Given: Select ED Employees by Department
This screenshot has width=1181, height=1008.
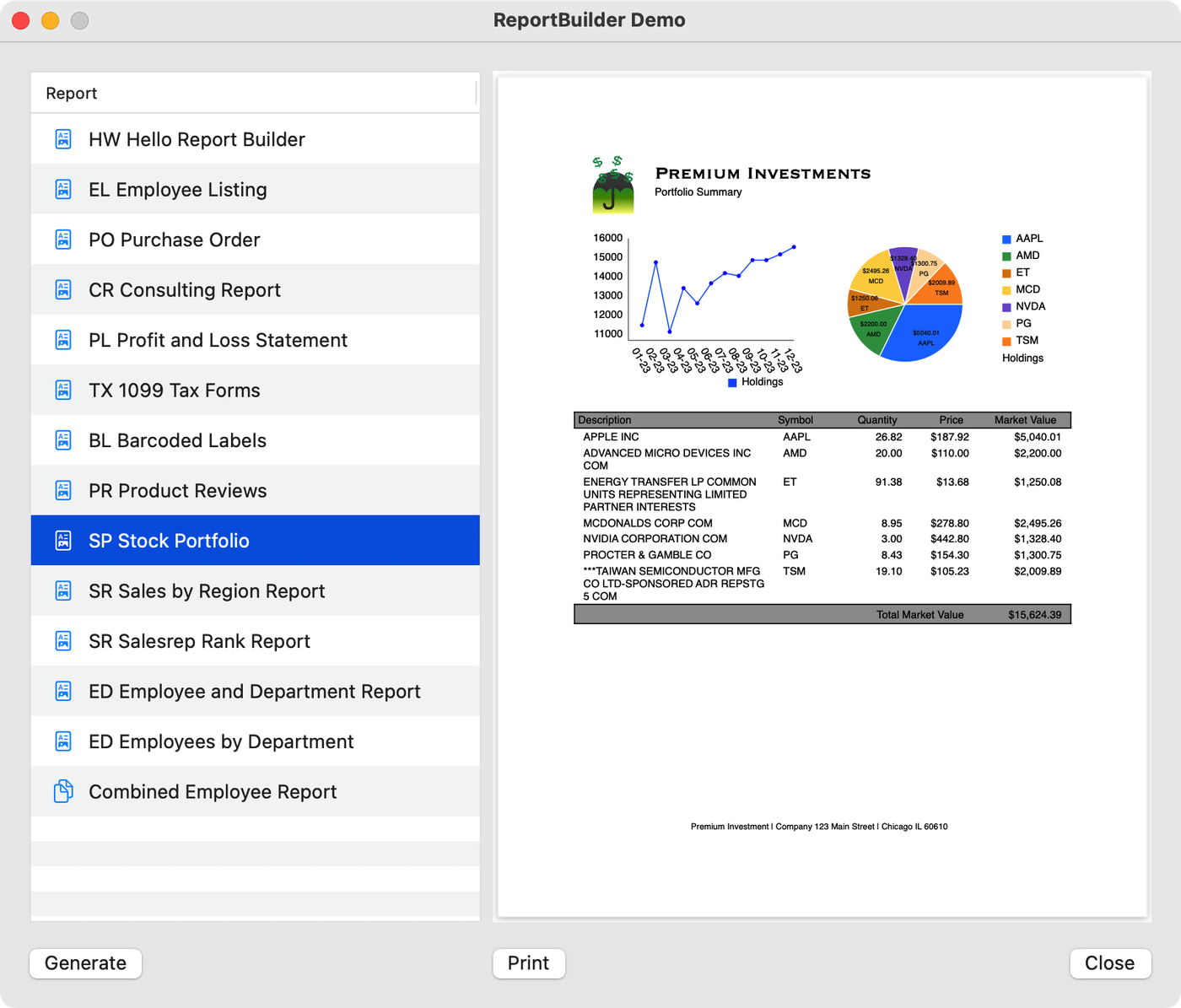Looking at the screenshot, I should click(221, 741).
